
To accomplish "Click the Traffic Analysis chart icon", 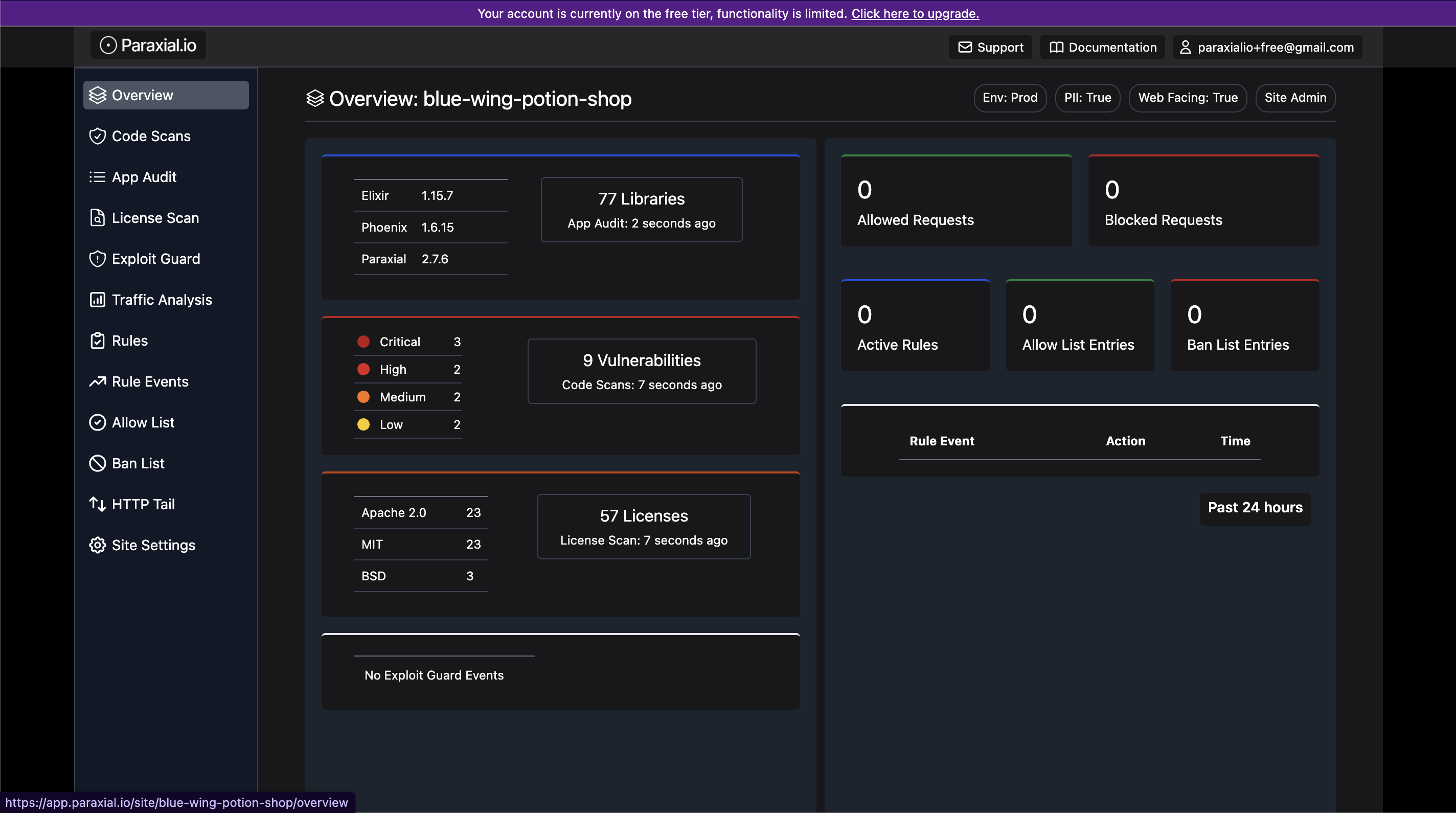I will (x=97, y=300).
